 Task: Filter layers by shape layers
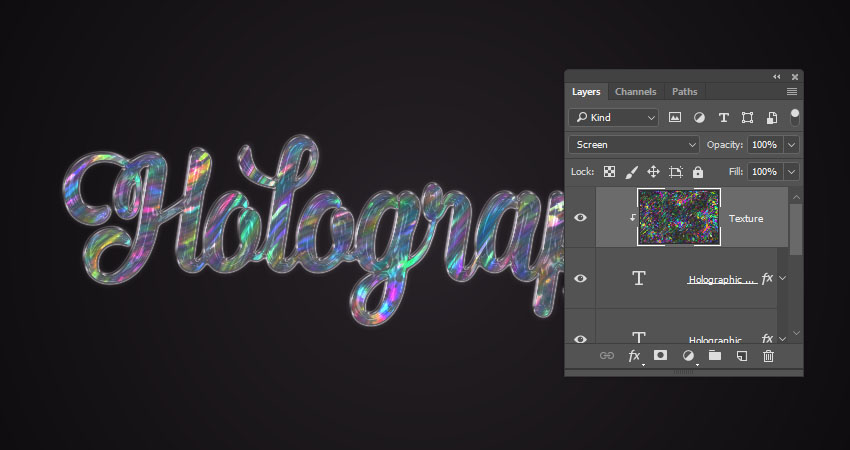[x=748, y=118]
